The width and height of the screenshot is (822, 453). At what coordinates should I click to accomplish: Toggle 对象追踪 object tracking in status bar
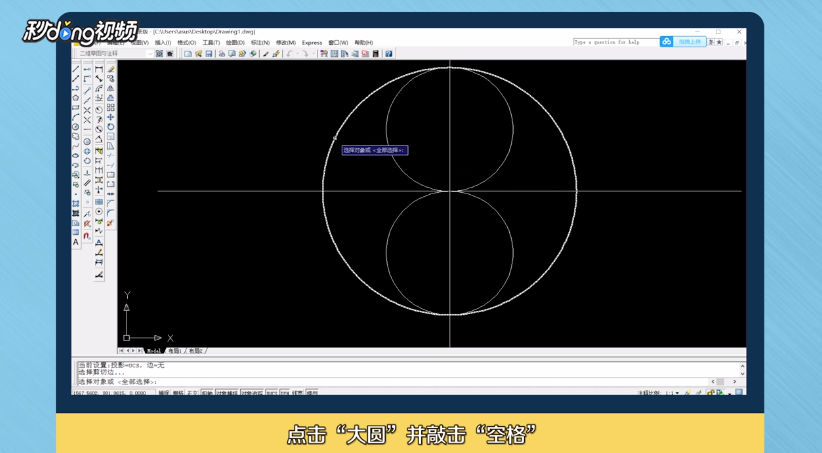pyautogui.click(x=252, y=392)
